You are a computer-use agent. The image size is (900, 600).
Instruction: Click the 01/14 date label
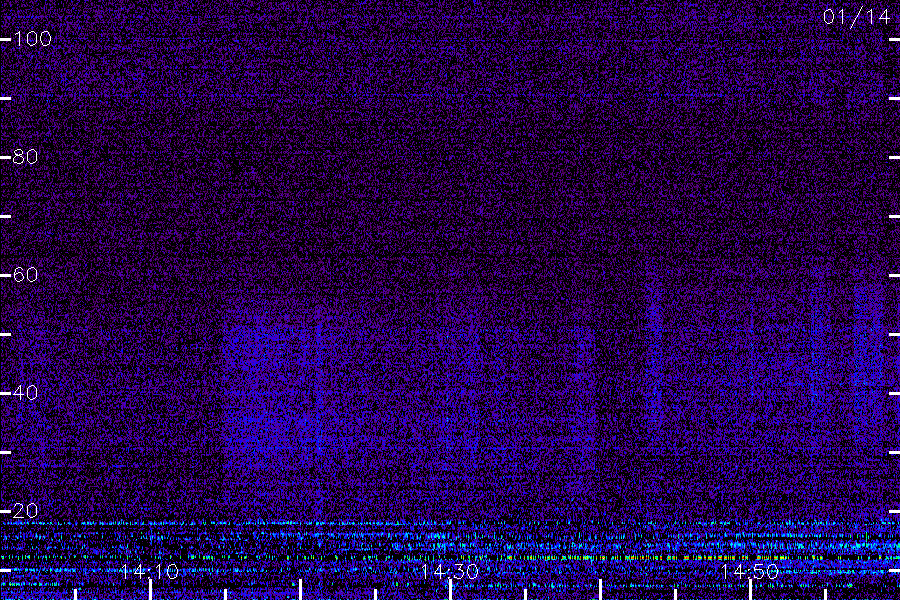click(856, 17)
